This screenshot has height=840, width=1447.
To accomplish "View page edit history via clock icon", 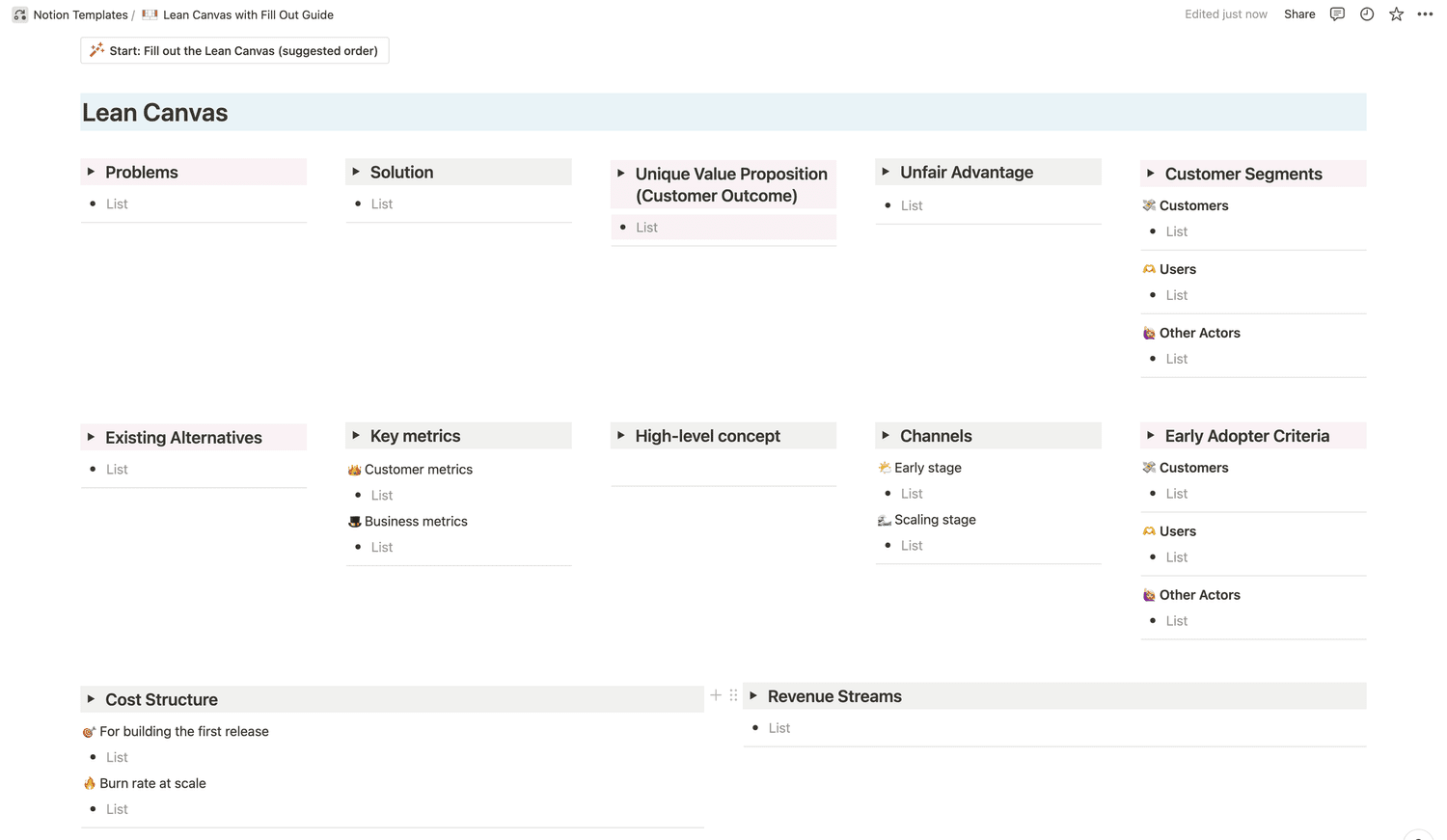I will (1366, 14).
